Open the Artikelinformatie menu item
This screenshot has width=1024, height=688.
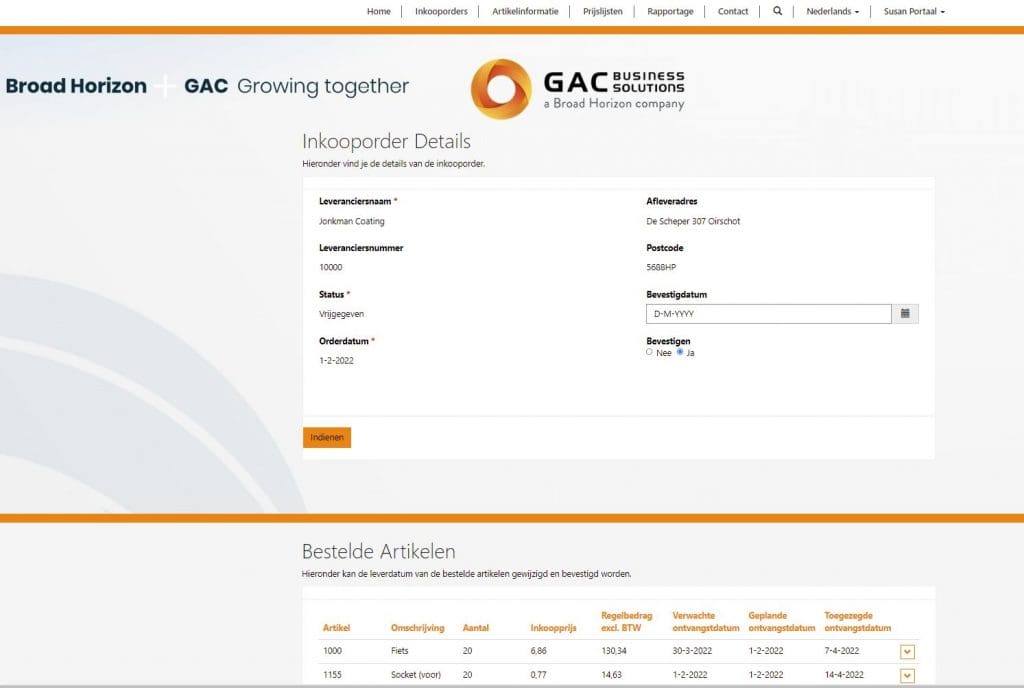point(525,11)
